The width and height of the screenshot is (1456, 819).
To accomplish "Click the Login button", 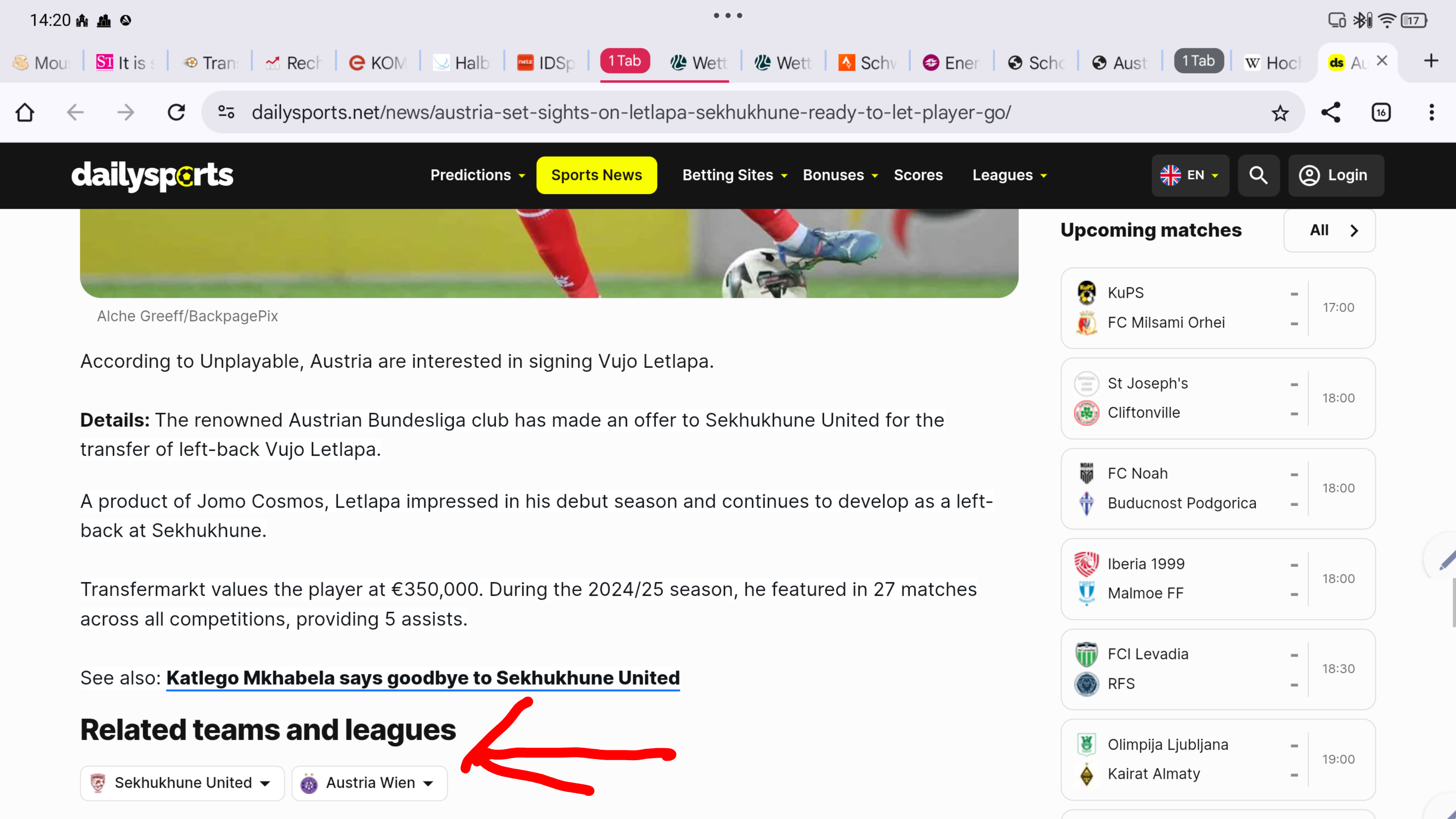I will point(1336,175).
